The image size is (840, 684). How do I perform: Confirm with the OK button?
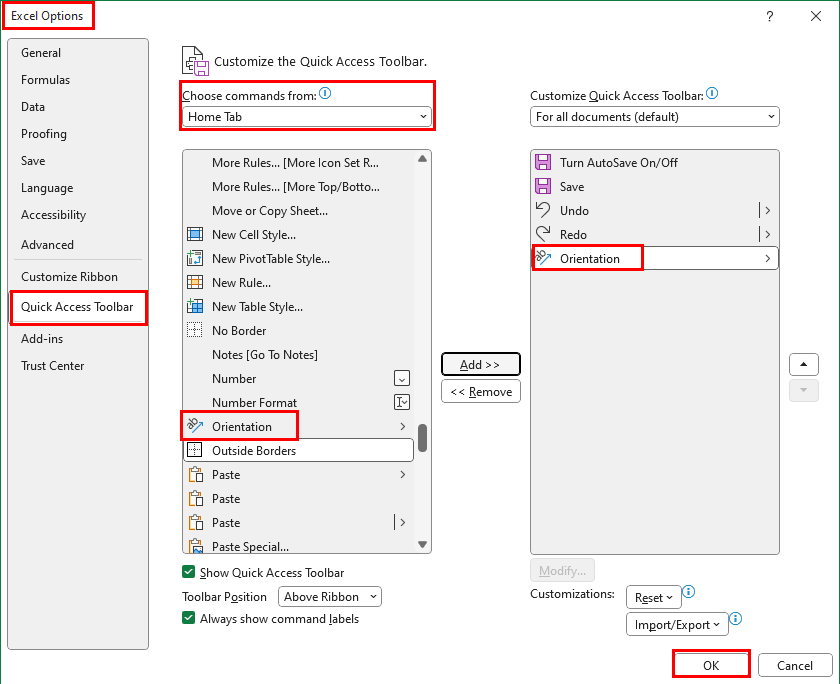(x=711, y=665)
